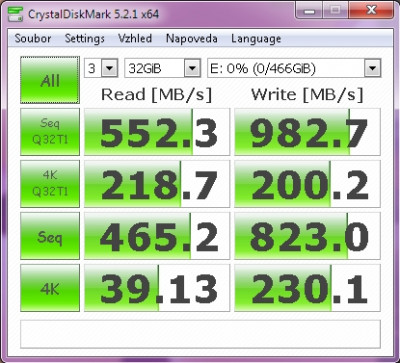
Task: Open the Napoveda menu
Action: pos(192,38)
